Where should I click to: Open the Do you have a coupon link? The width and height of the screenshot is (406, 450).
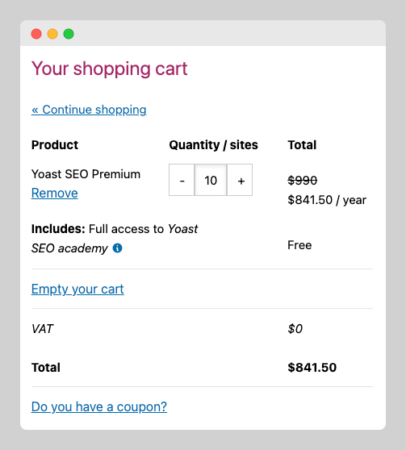tap(99, 407)
